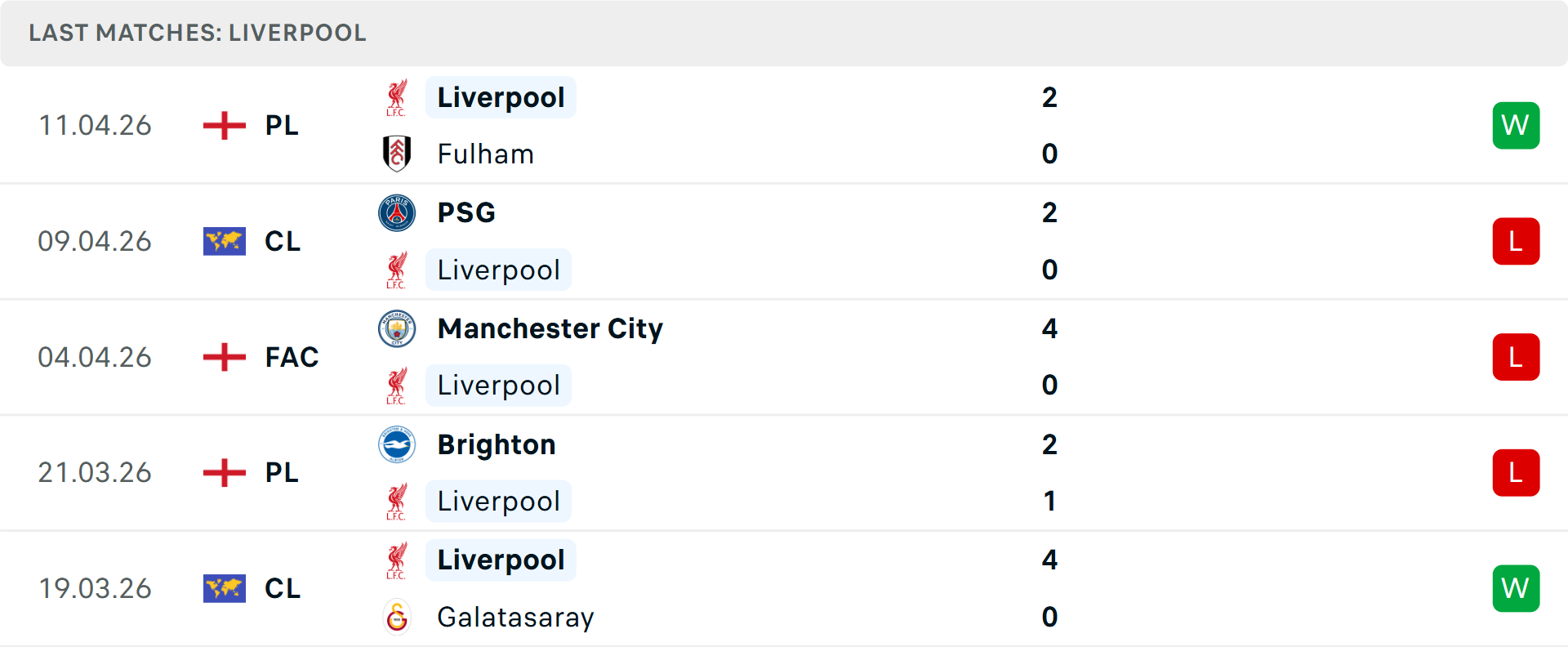This screenshot has height=647, width=1568.
Task: Click the highlighted Liverpool team name link
Action: 501,96
